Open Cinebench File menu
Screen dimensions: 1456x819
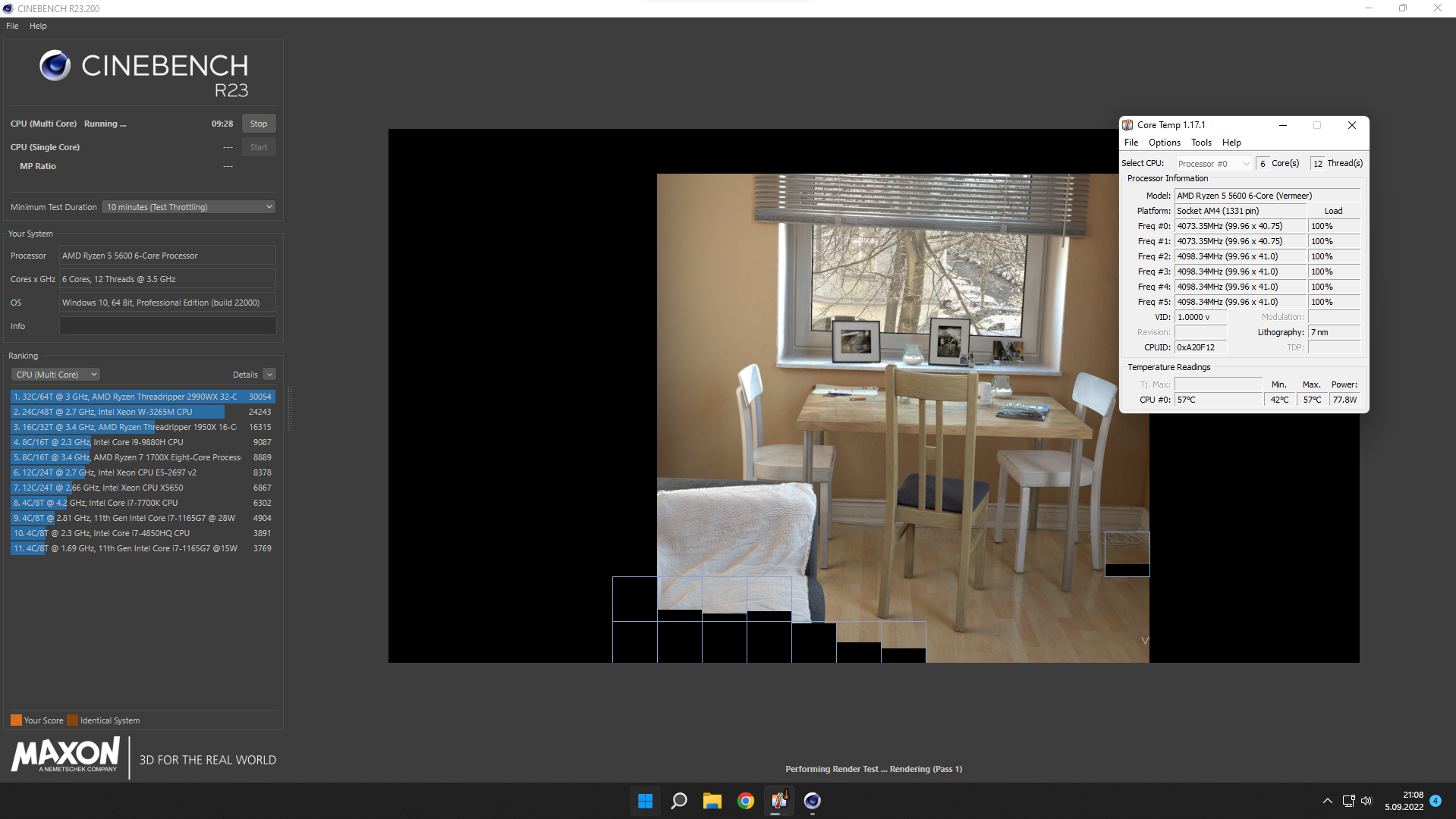(12, 26)
